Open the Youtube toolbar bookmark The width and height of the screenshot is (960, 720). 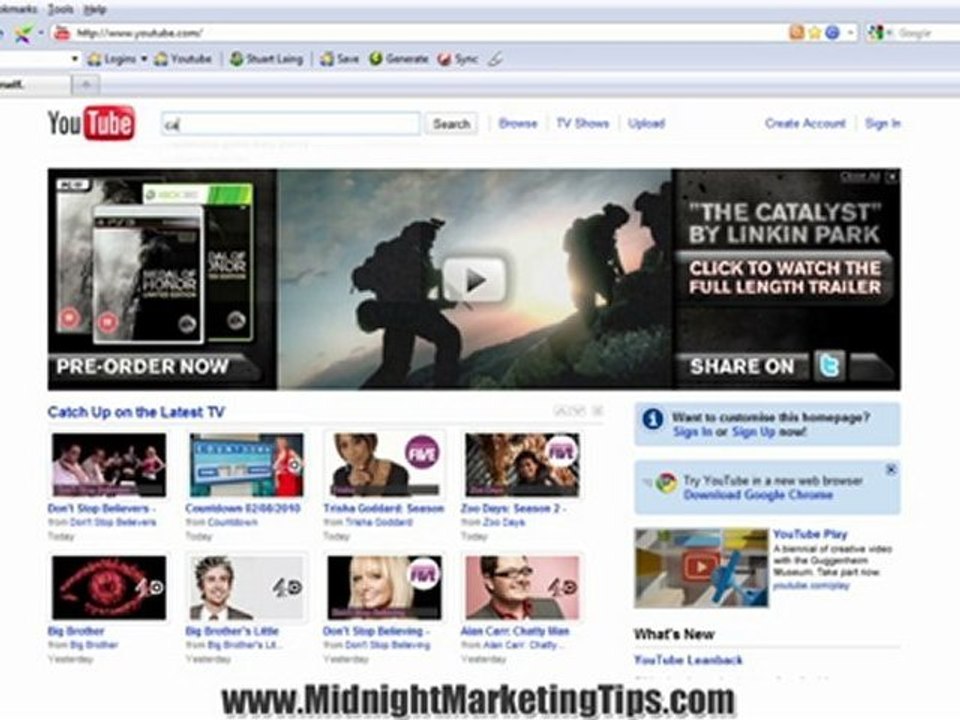coord(183,59)
